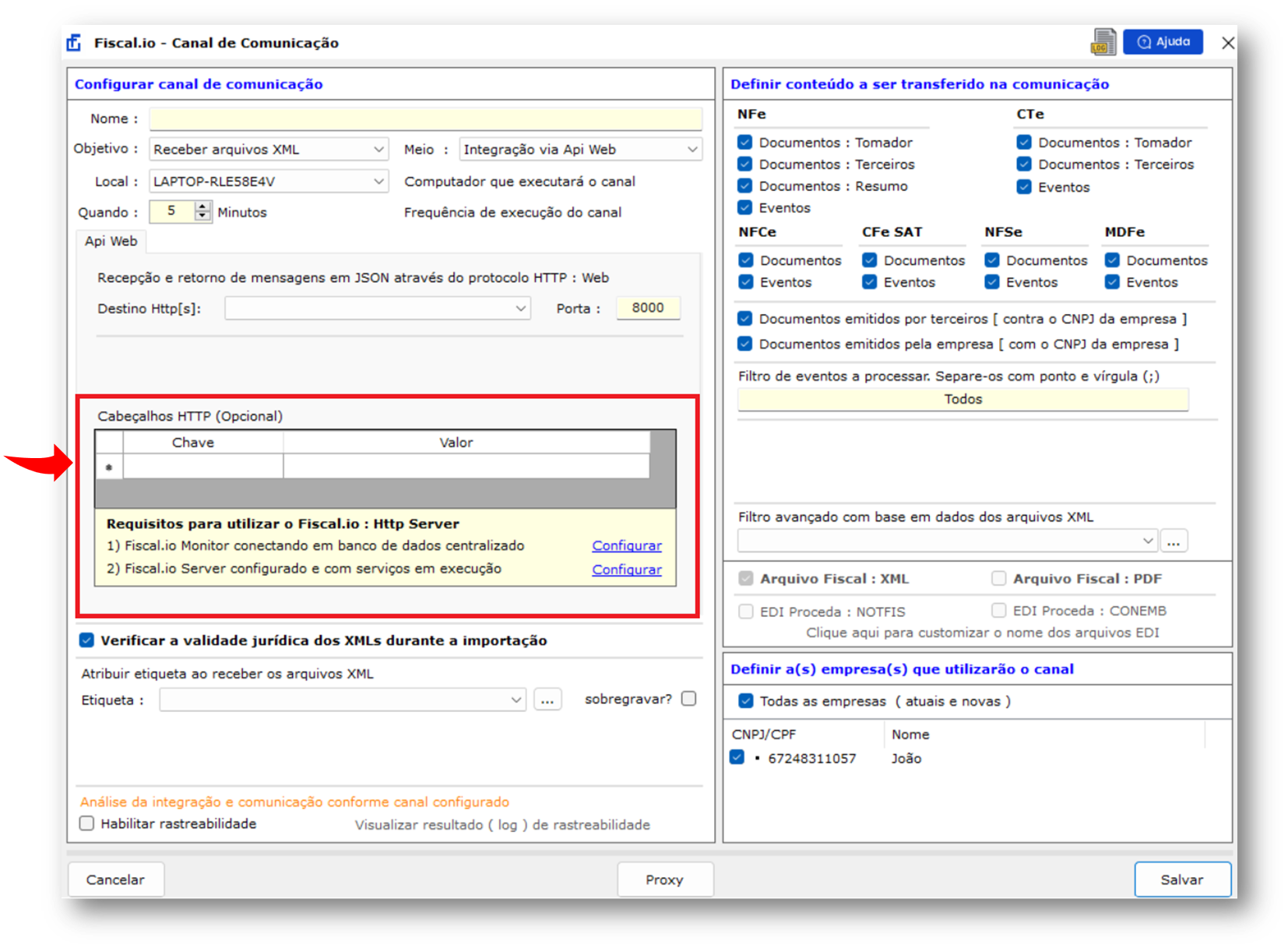The image size is (1288, 952).
Task: Uncheck NFe Documentos : Terceiros
Action: coord(745,164)
